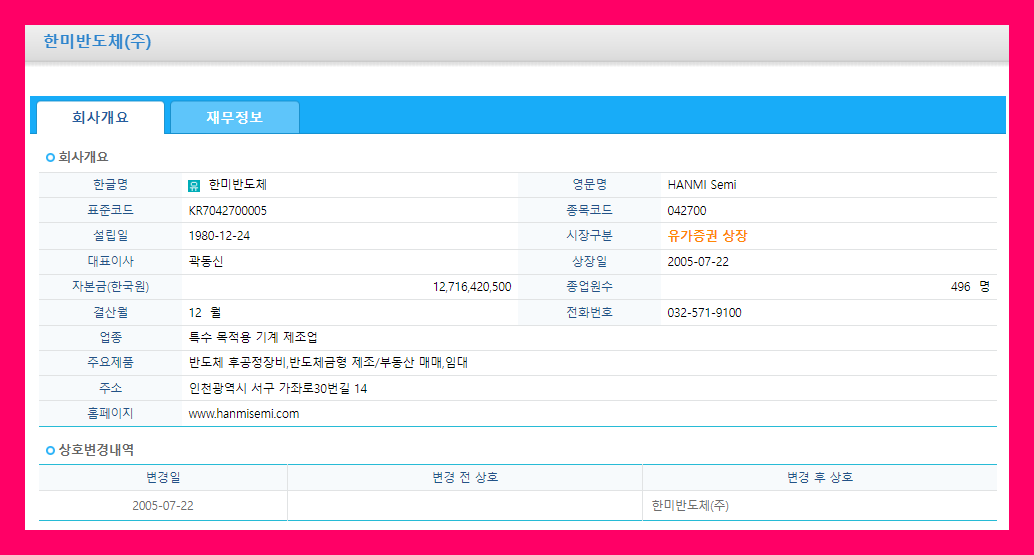Click 한미반도체(주) in the name change table
This screenshot has height=555, width=1034.
690,506
